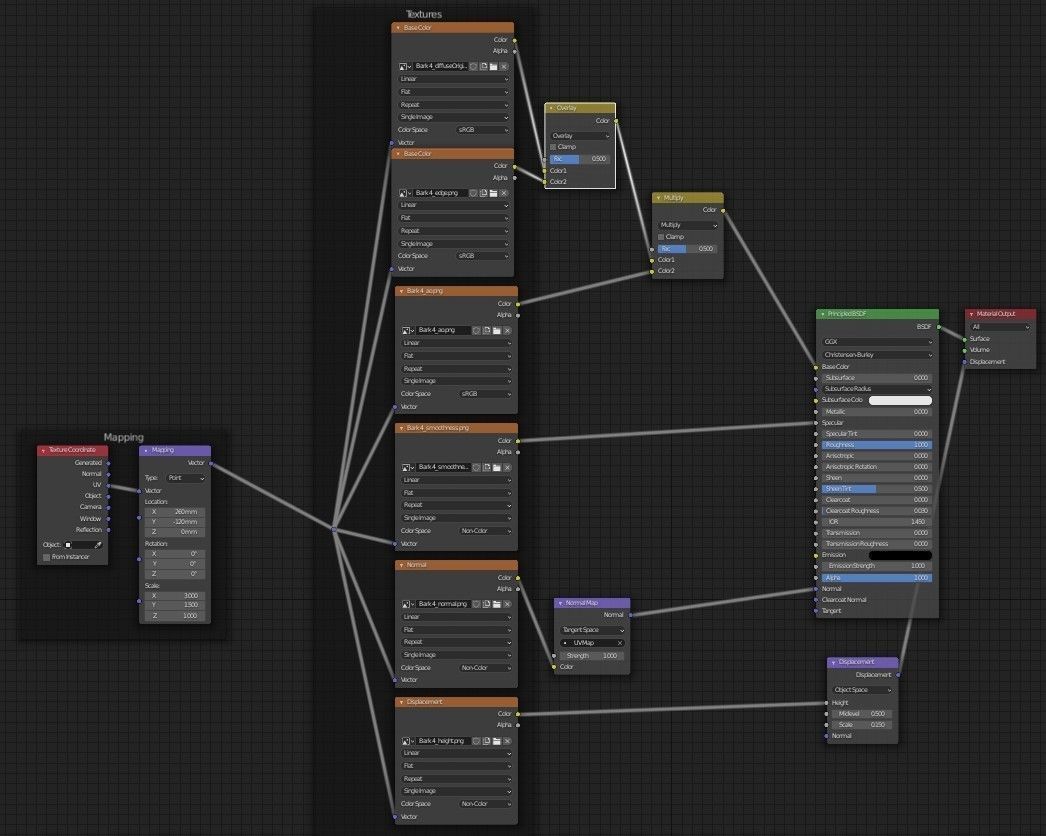The height and width of the screenshot is (836, 1046).
Task: Adjust Roughness slider in Principled BSDF
Action: click(x=877, y=445)
